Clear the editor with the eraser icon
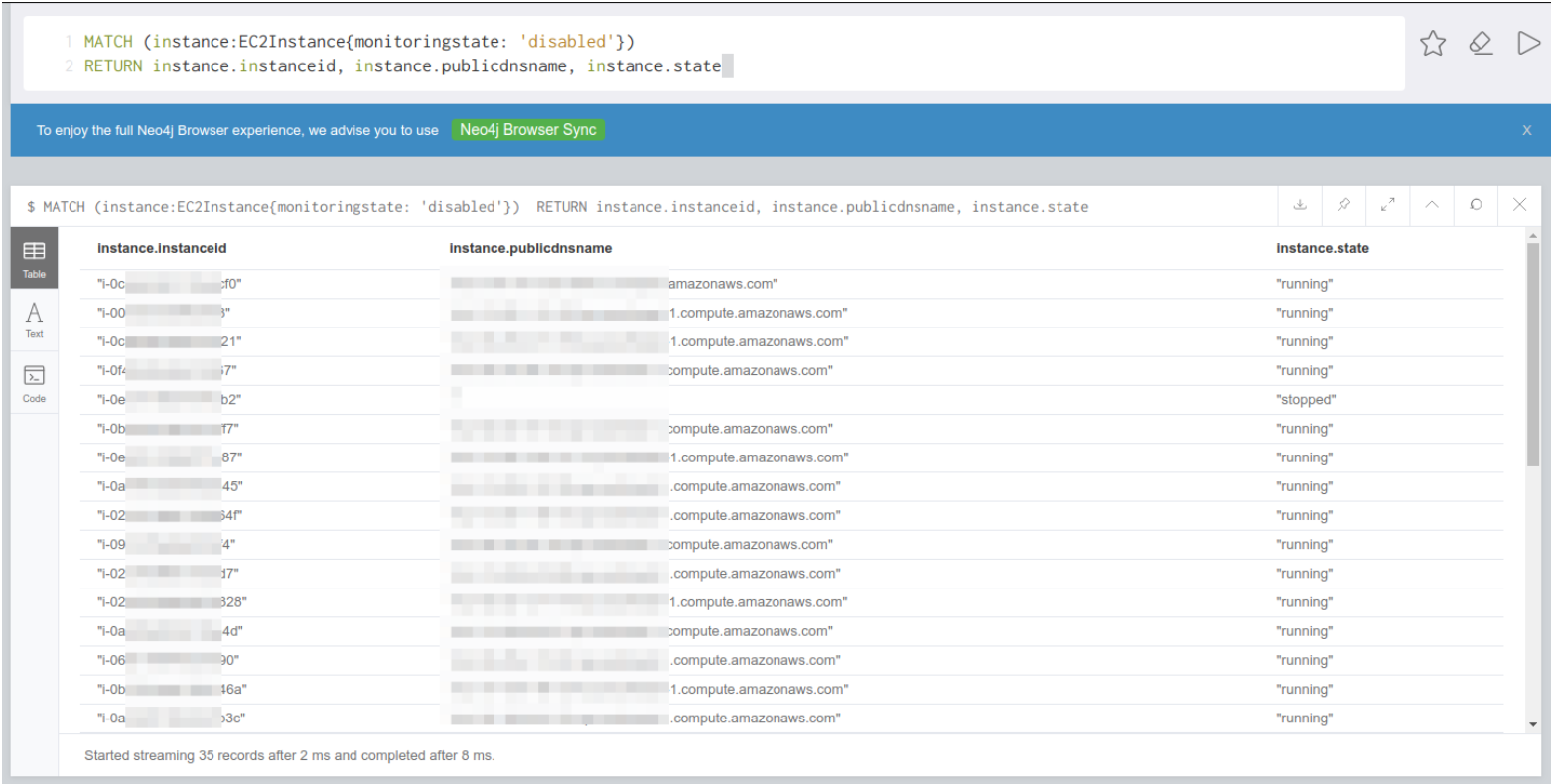Image resolution: width=1553 pixels, height=784 pixels. click(1481, 43)
